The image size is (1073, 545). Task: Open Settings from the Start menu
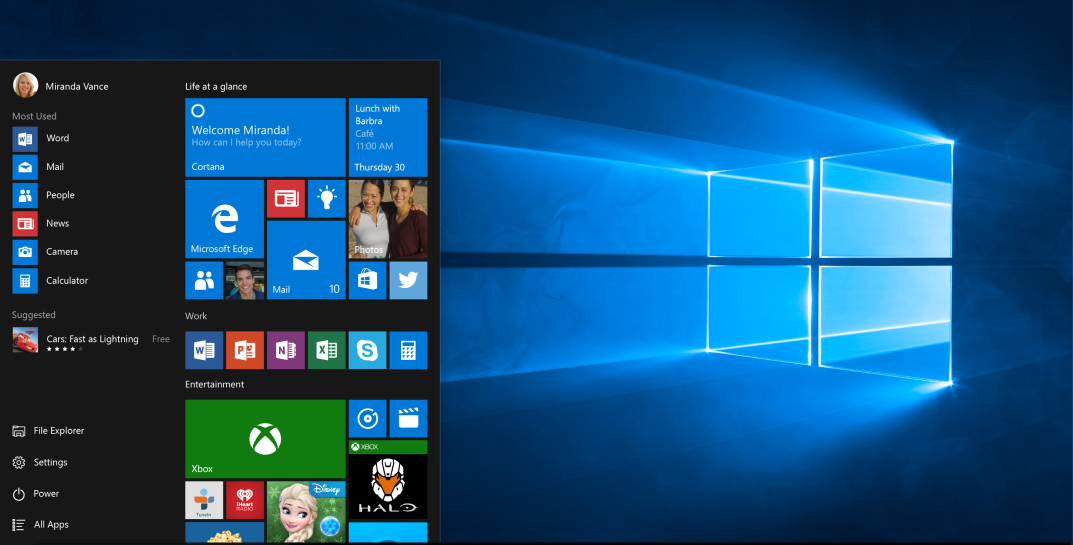click(40, 463)
